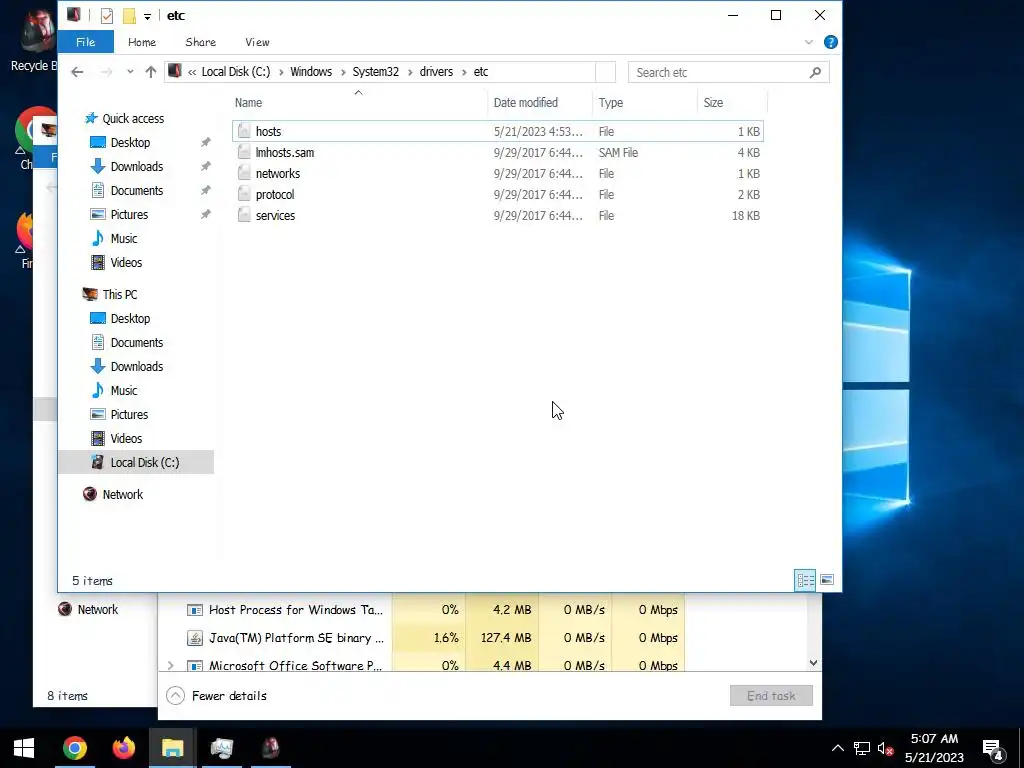Viewport: 1024px width, 768px height.
Task: Select the services file
Action: [498, 215]
